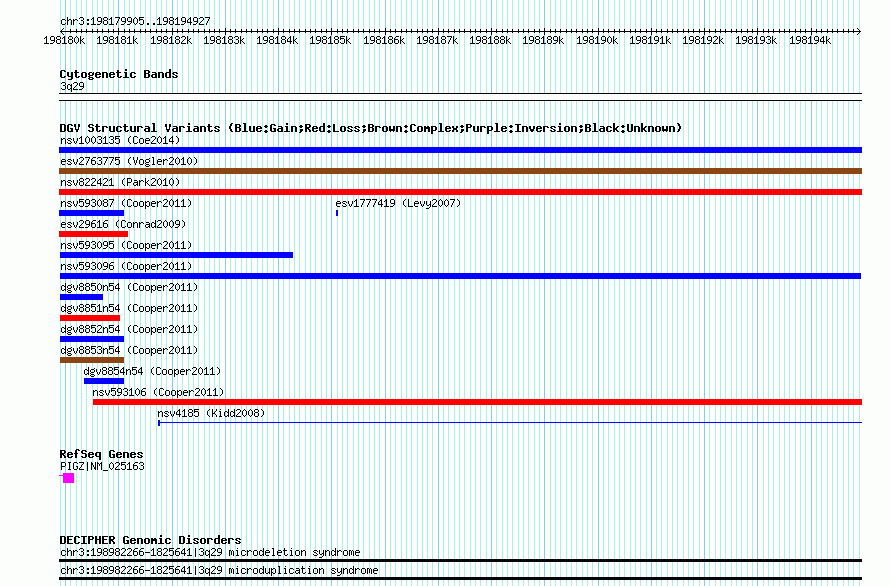Click the nsv822421 (Park2010) red loss bar
890x586 pixels.
point(460,192)
